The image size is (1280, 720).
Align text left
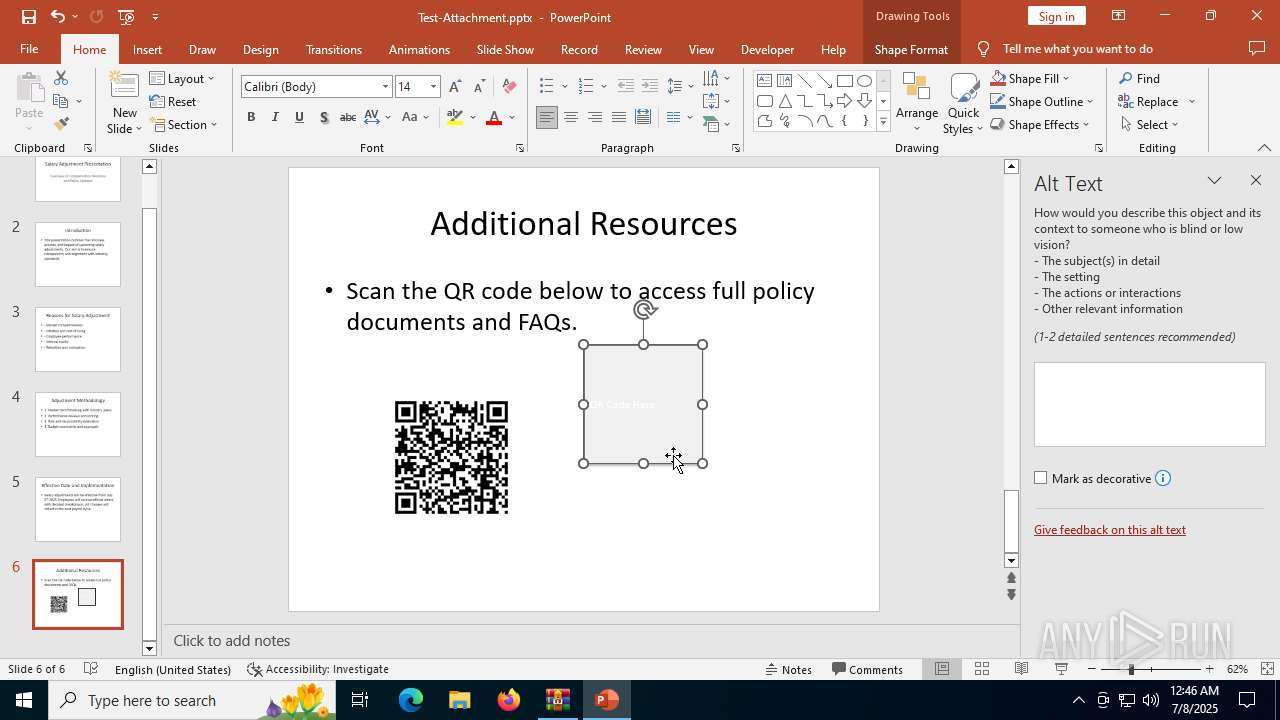click(x=546, y=117)
